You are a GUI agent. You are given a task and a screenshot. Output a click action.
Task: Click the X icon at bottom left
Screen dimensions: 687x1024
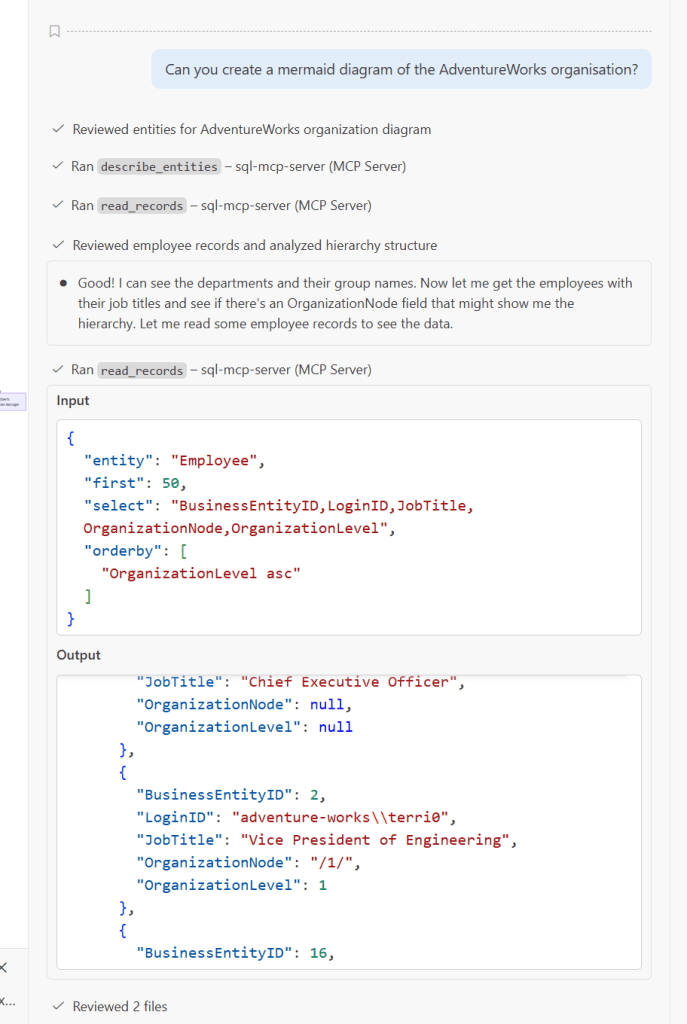[4, 967]
